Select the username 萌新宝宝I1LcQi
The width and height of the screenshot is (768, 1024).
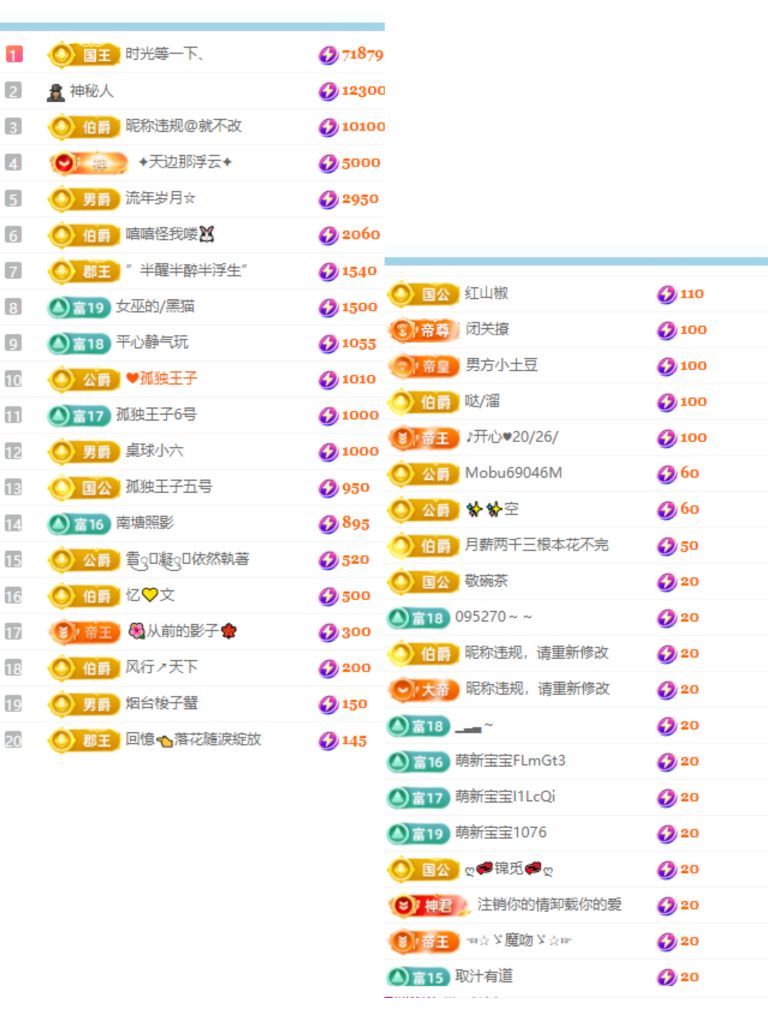[x=505, y=797]
